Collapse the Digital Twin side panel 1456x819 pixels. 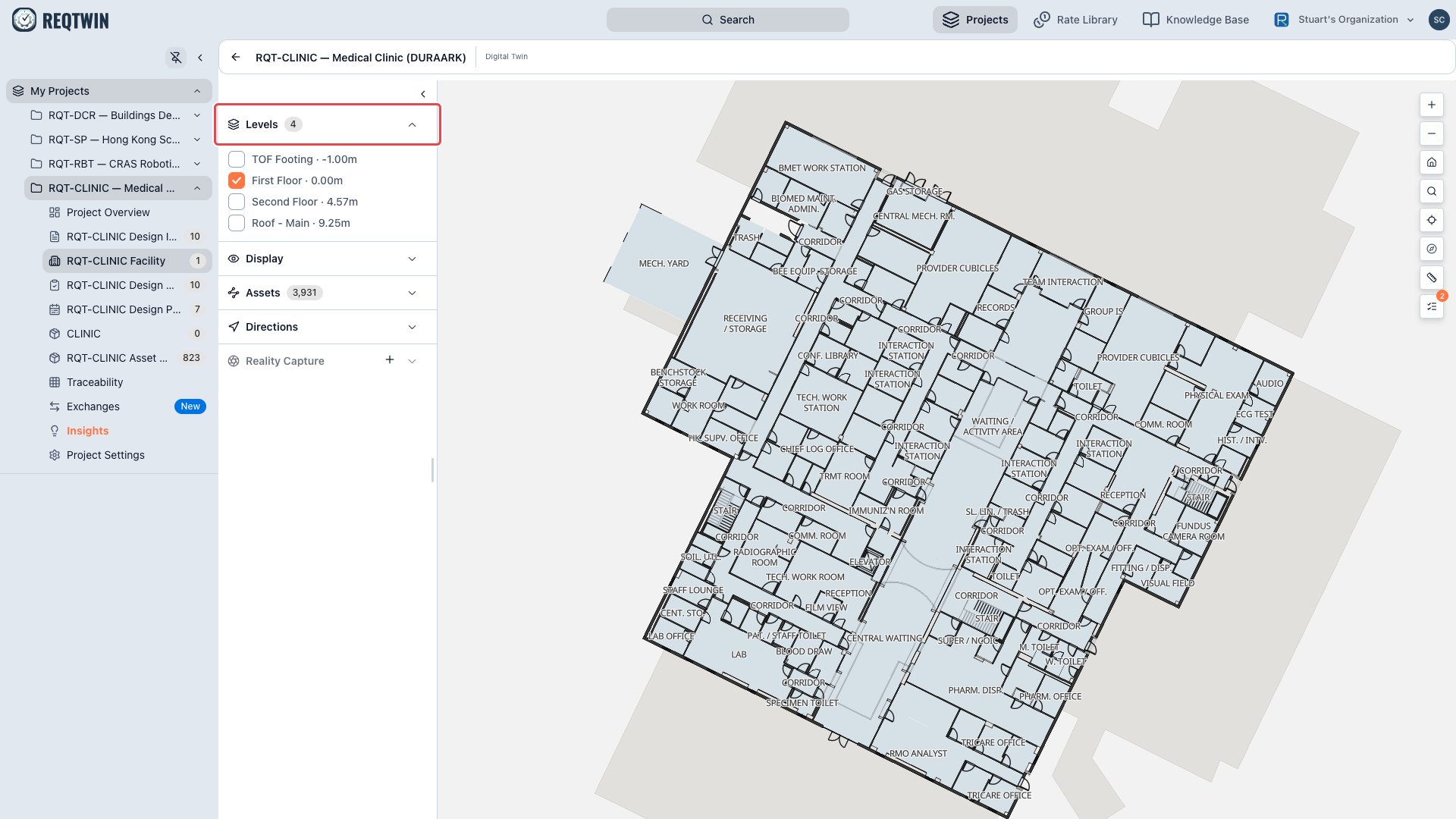pos(423,94)
